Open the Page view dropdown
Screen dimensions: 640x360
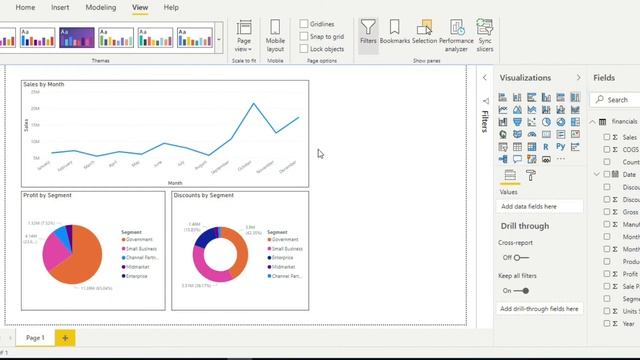coord(244,36)
